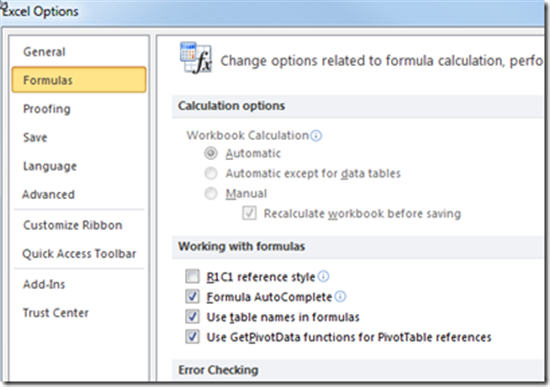Open Quick Access Toolbar settings
This screenshot has width=550, height=387.
coord(79,253)
